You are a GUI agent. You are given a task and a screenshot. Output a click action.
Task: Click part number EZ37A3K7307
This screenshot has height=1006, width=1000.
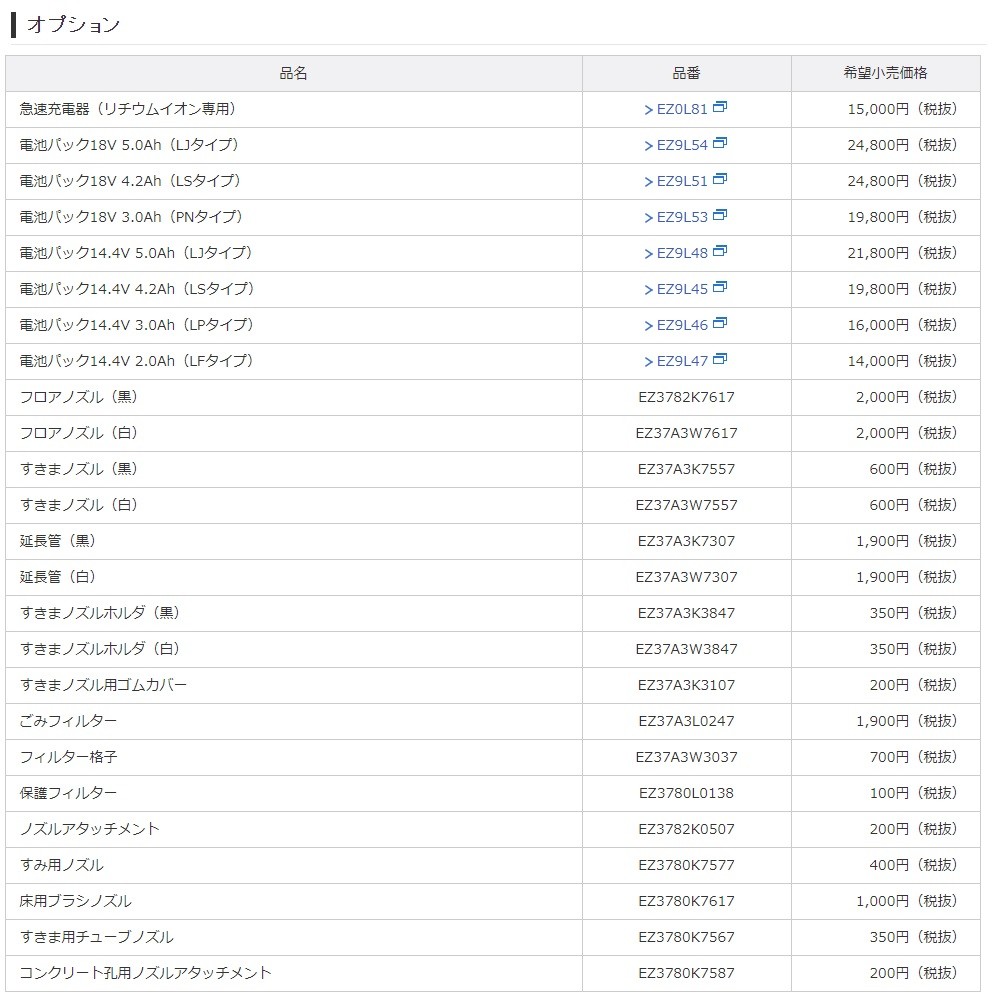coord(686,541)
